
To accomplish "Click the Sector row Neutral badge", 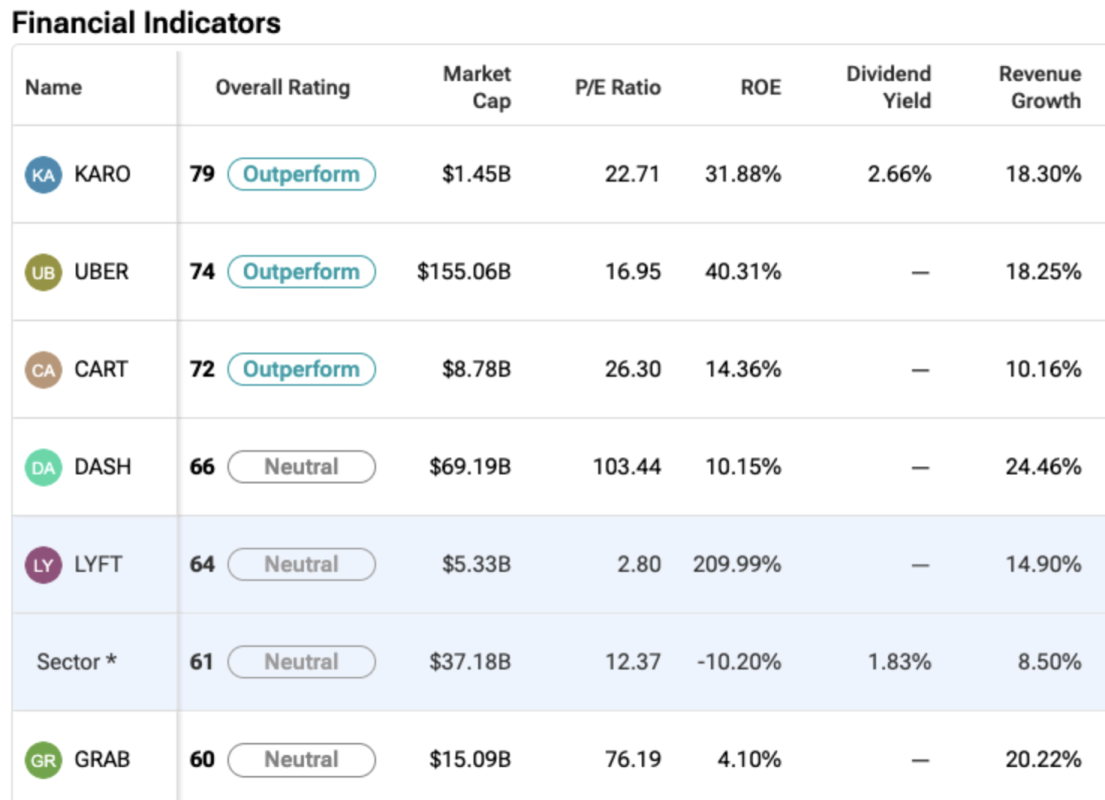I will pyautogui.click(x=301, y=662).
